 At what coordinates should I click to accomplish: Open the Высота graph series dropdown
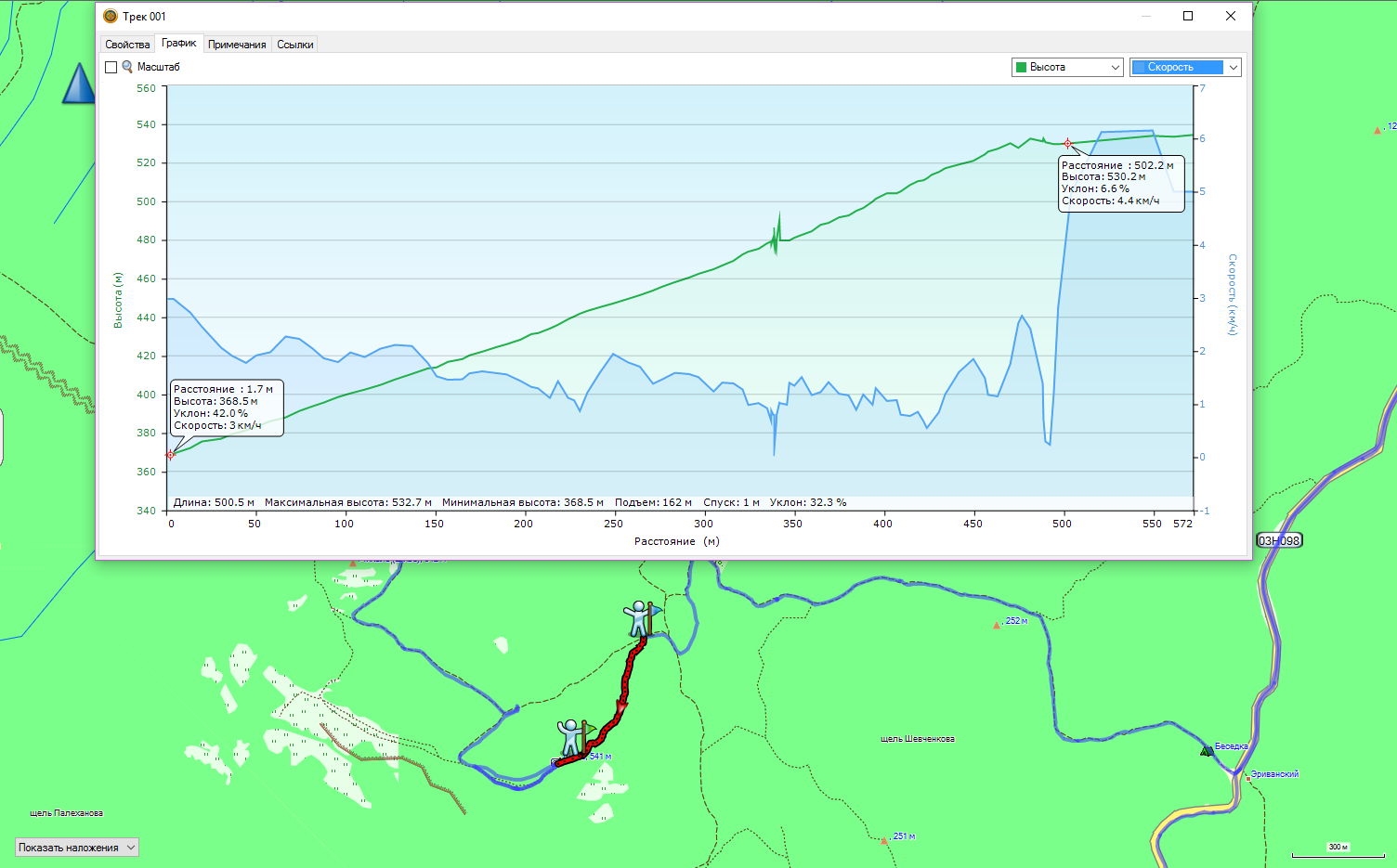coord(1067,67)
